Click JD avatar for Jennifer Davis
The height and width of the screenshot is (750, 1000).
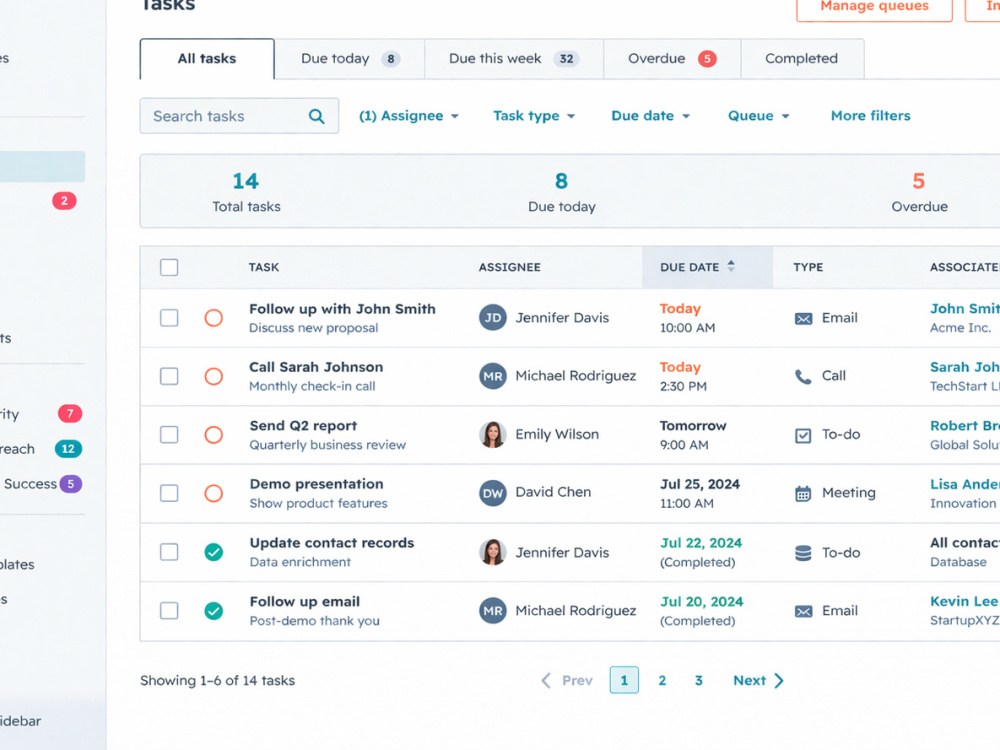click(492, 318)
